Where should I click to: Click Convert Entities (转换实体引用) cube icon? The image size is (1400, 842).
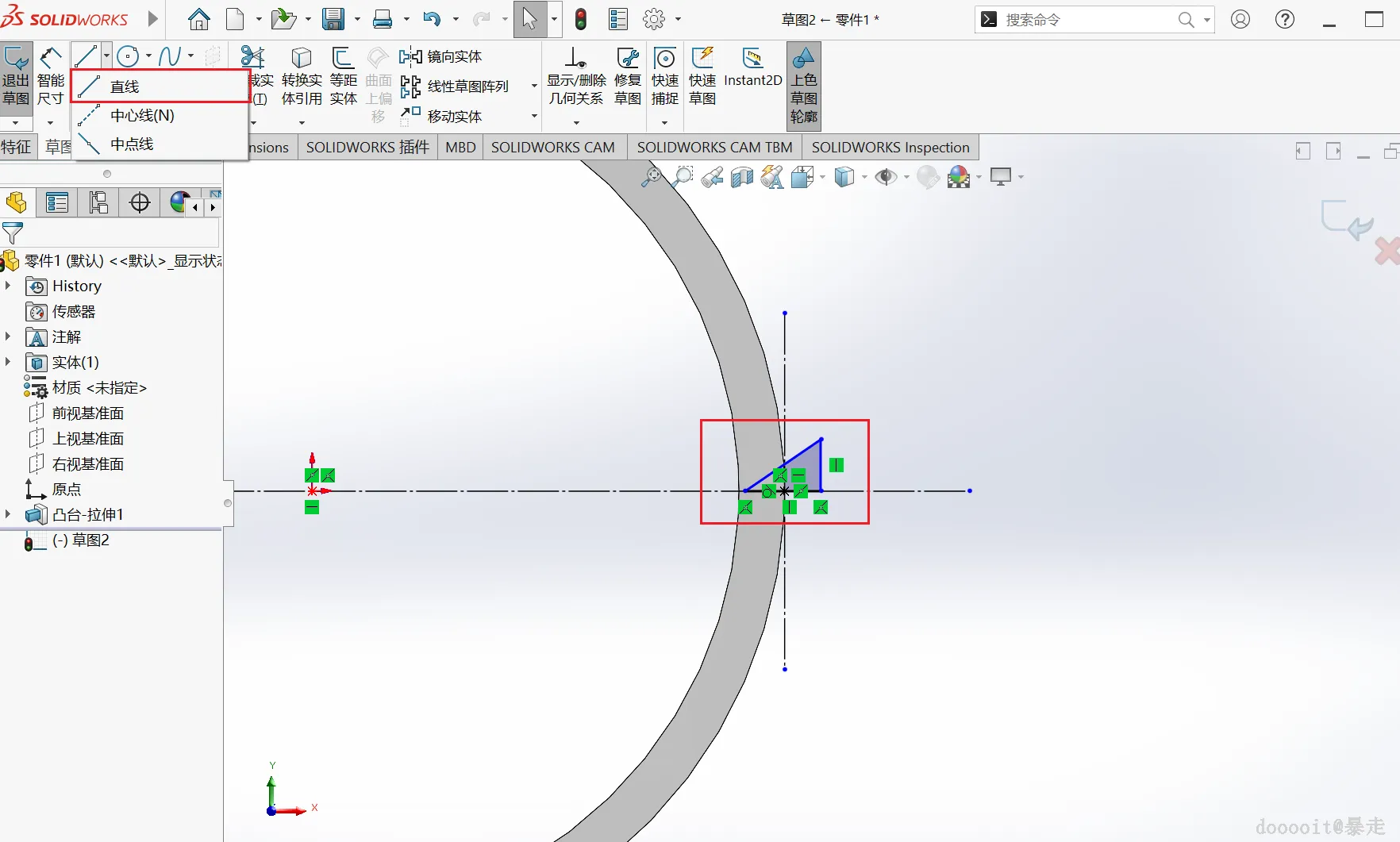click(x=302, y=56)
